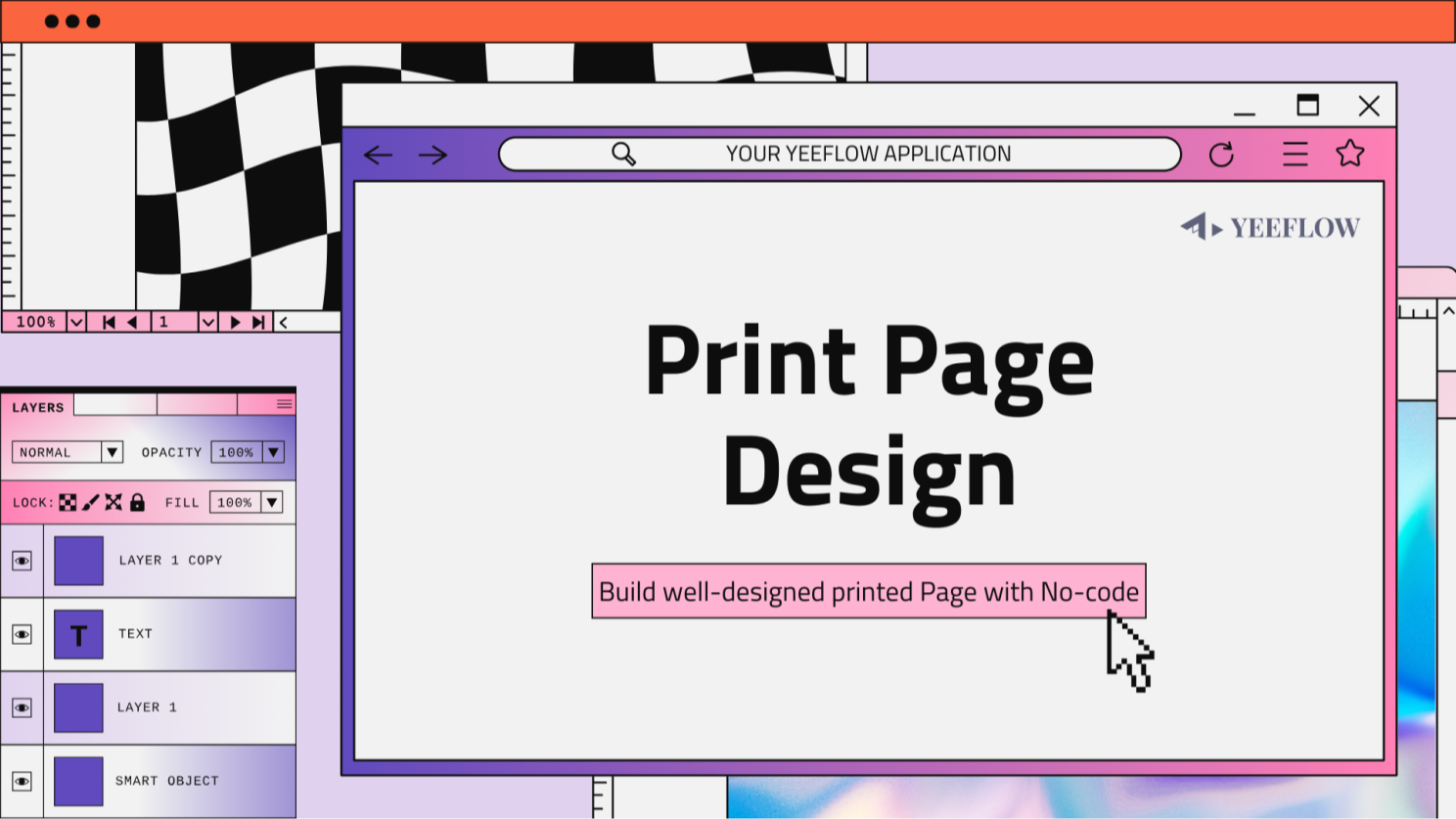The image size is (1456, 819).
Task: Jump to last page button
Action: coord(258,322)
